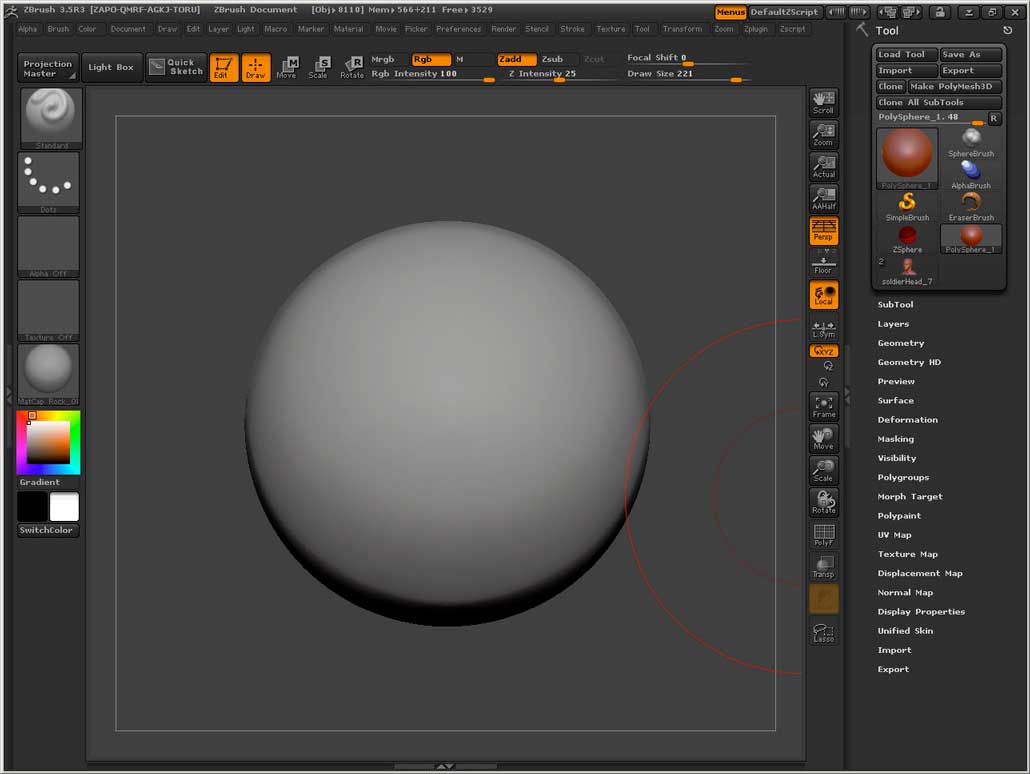Image resolution: width=1030 pixels, height=774 pixels.
Task: Click the Frame mesh icon
Action: [x=823, y=406]
